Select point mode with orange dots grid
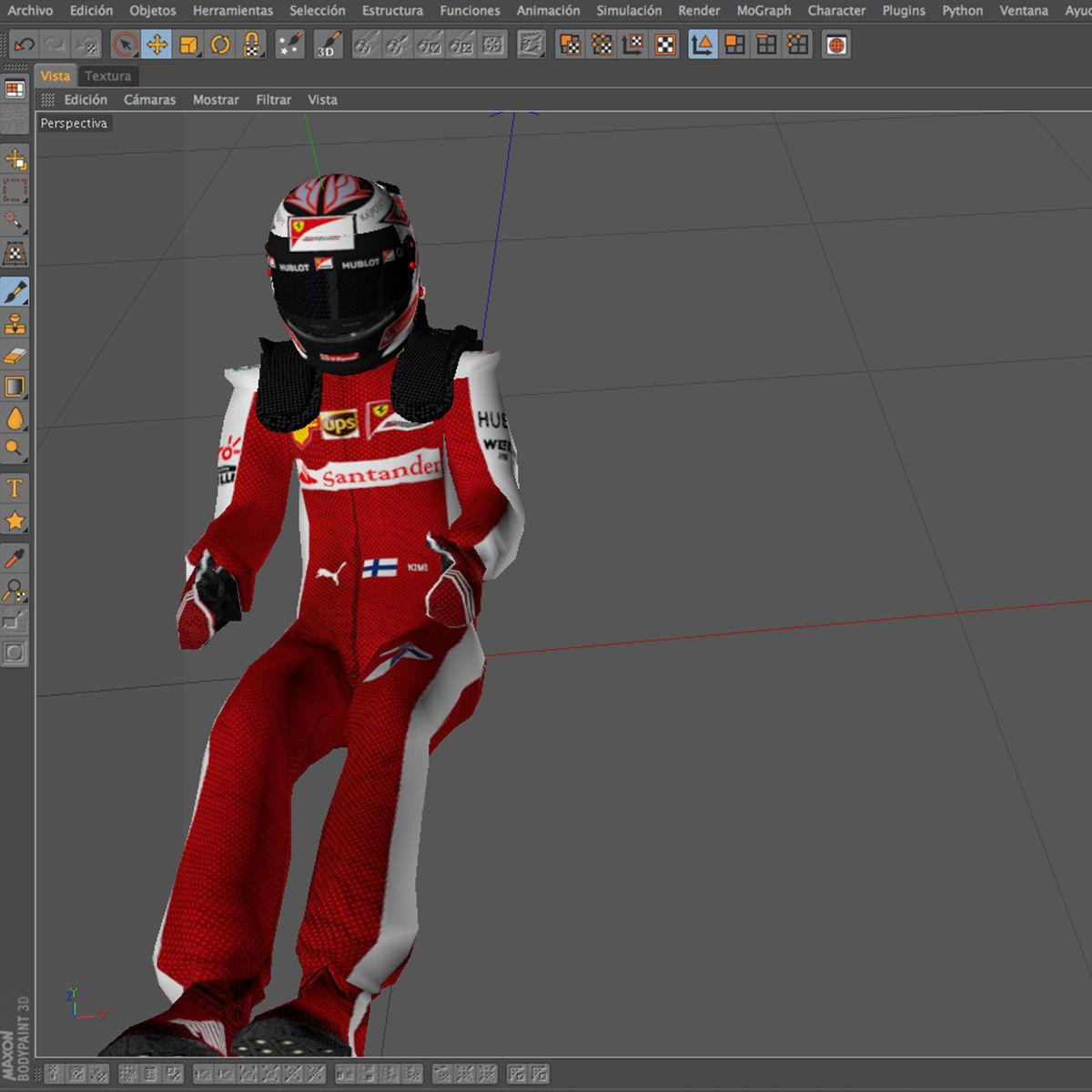The height and width of the screenshot is (1092, 1092). coord(798,45)
